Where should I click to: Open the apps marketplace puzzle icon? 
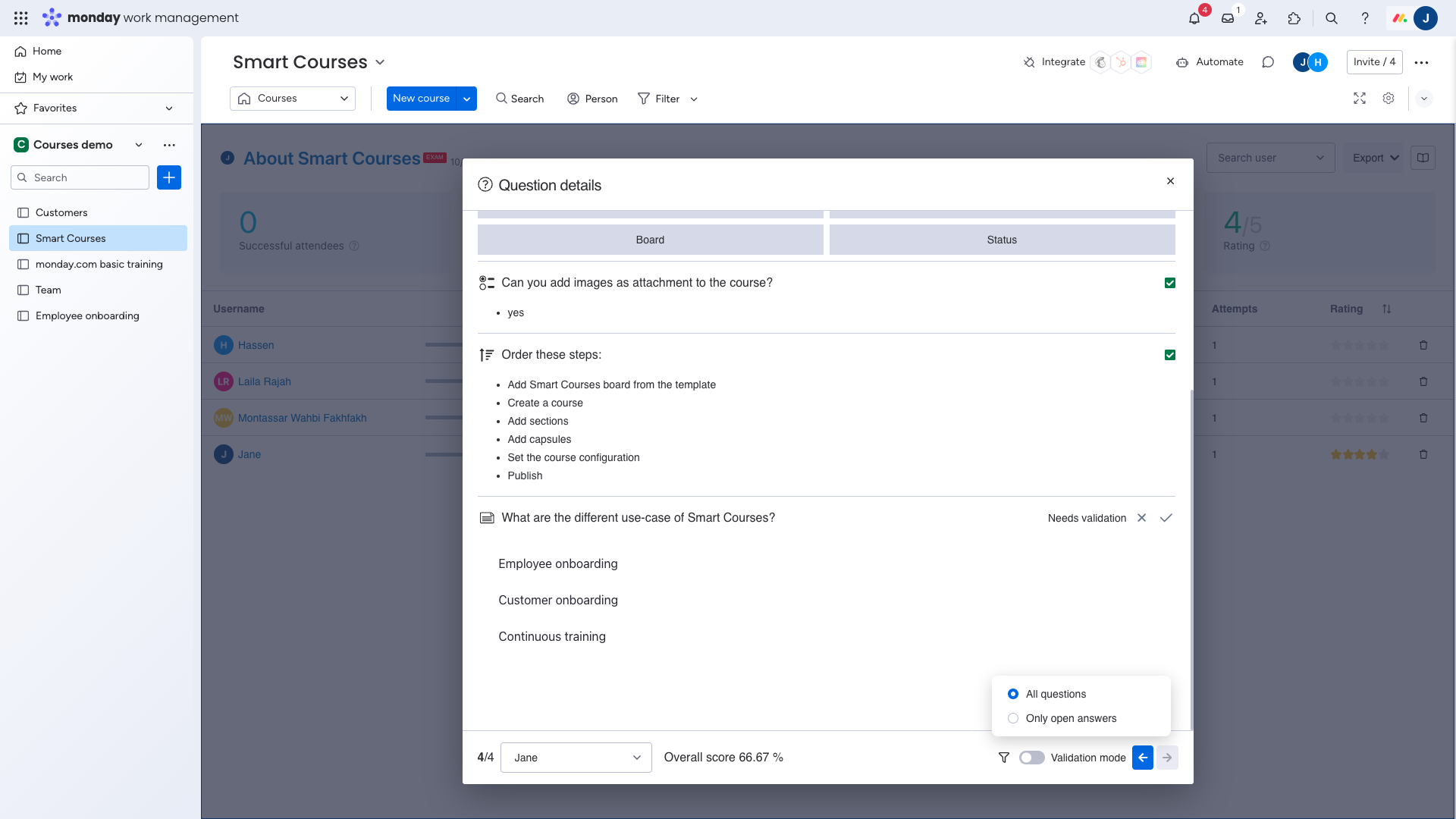(1294, 18)
